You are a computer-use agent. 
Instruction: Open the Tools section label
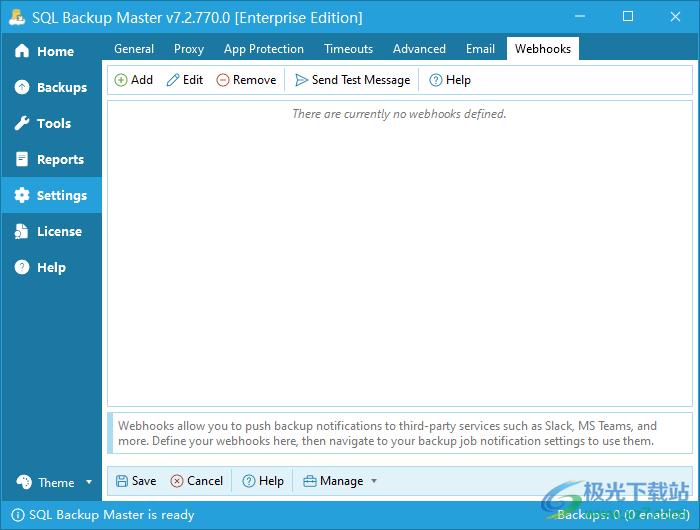click(x=54, y=123)
